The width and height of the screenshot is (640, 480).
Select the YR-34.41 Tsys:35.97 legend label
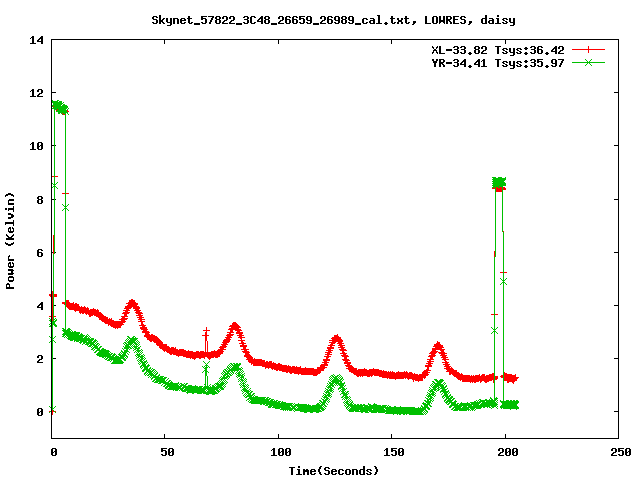pyautogui.click(x=498, y=63)
